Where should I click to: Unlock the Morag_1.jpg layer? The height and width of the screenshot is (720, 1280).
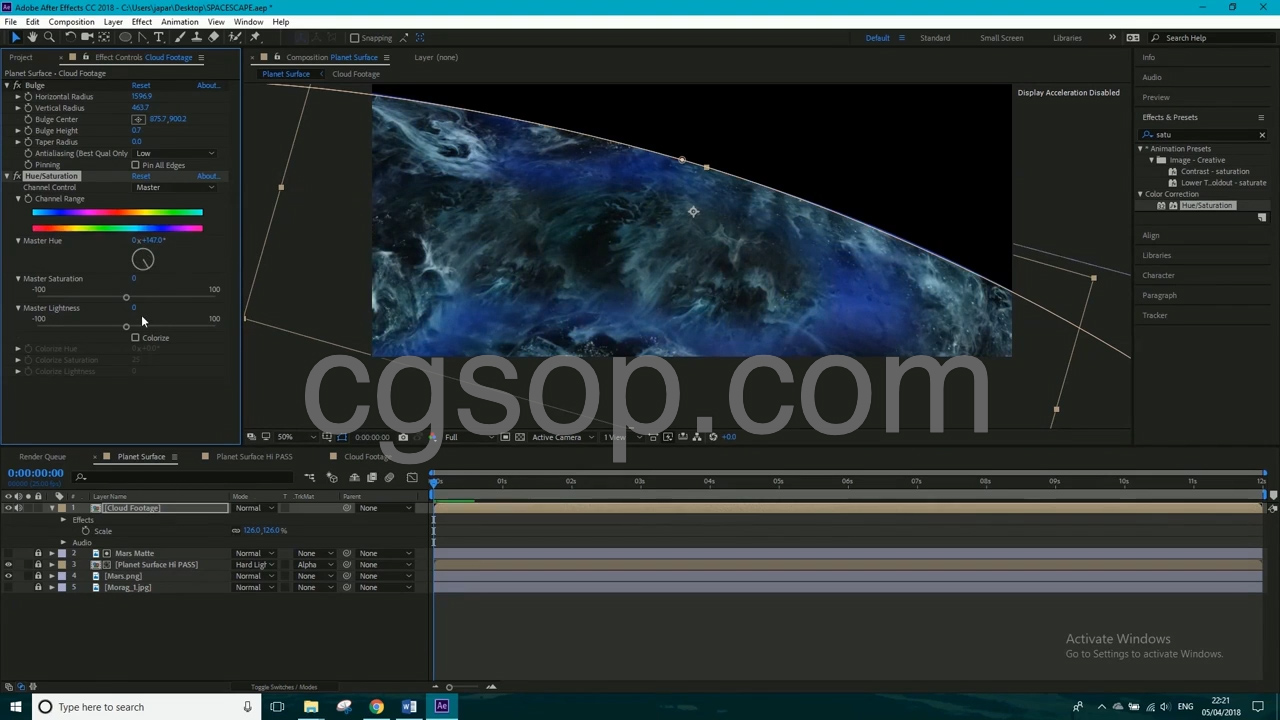click(38, 588)
